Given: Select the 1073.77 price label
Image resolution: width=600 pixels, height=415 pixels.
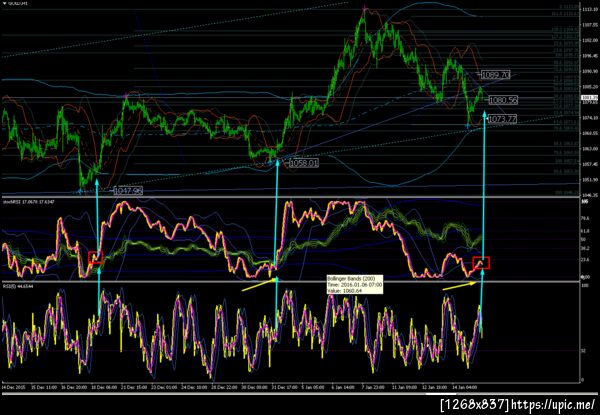Looking at the screenshot, I should [x=502, y=119].
